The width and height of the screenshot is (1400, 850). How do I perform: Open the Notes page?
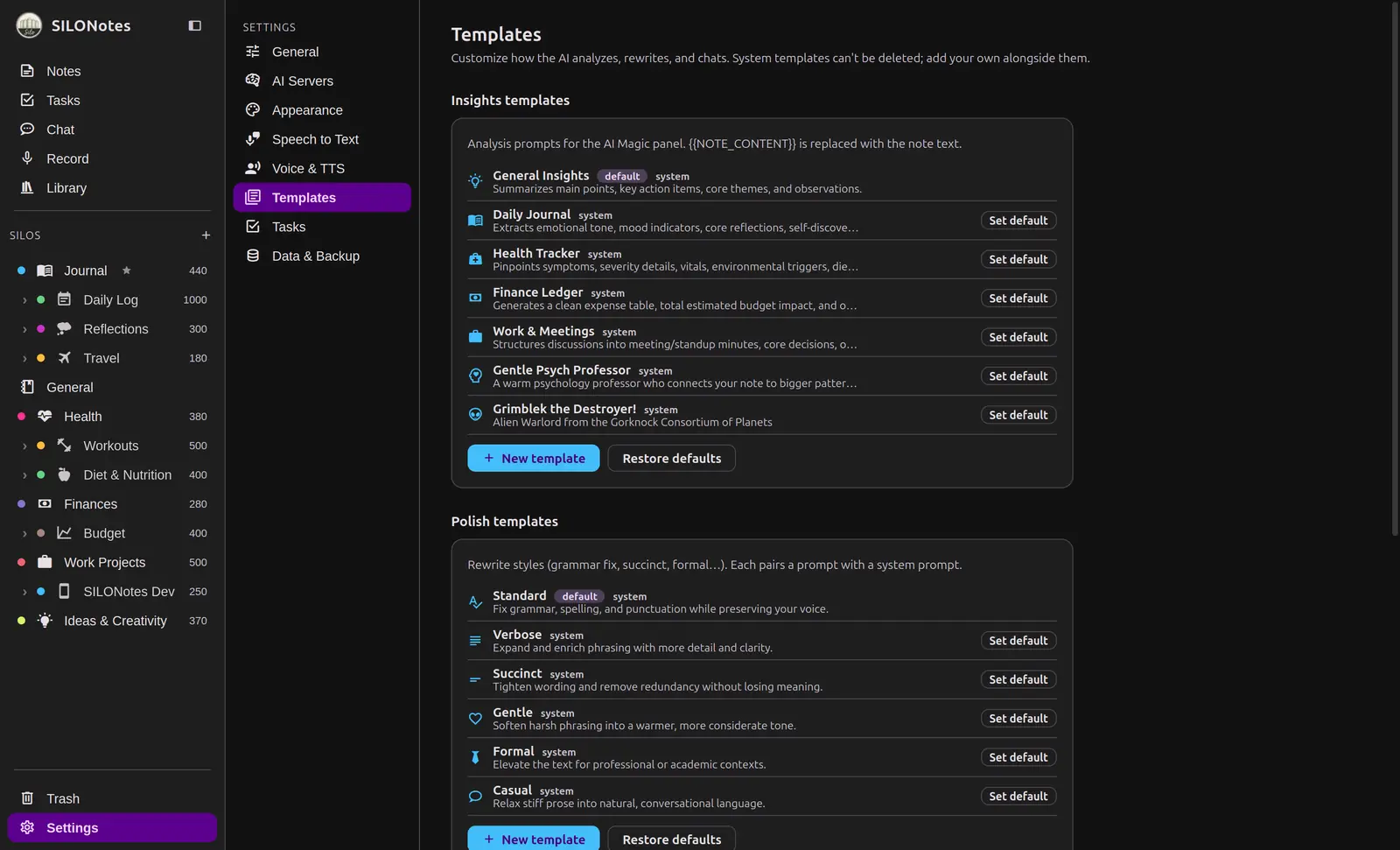(112, 71)
